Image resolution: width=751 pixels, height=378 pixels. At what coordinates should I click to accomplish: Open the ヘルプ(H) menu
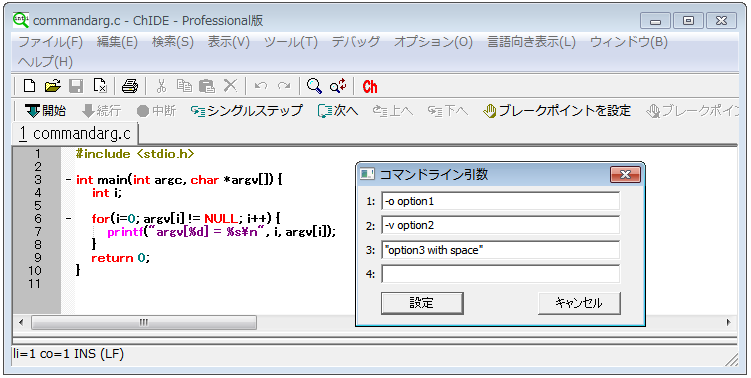click(x=45, y=62)
